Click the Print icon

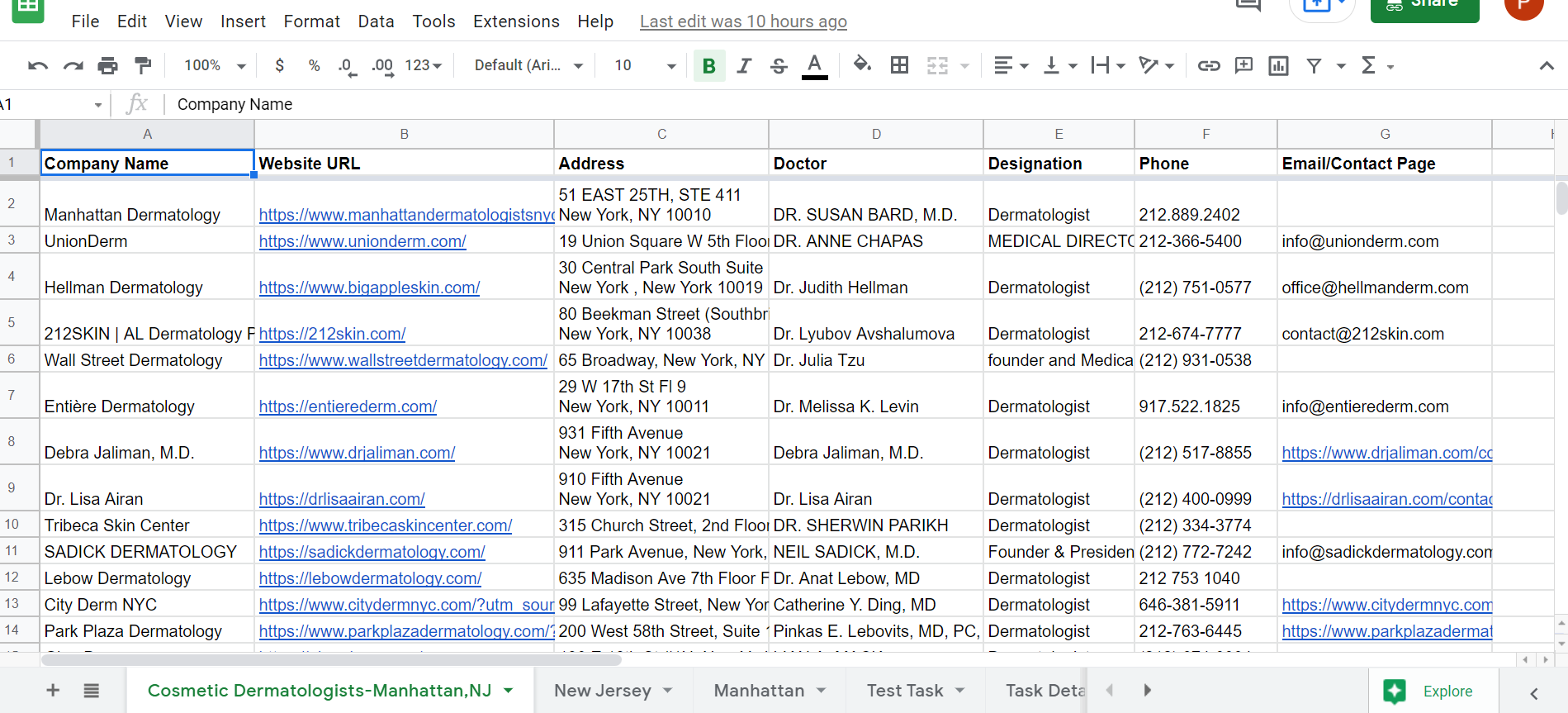107,66
